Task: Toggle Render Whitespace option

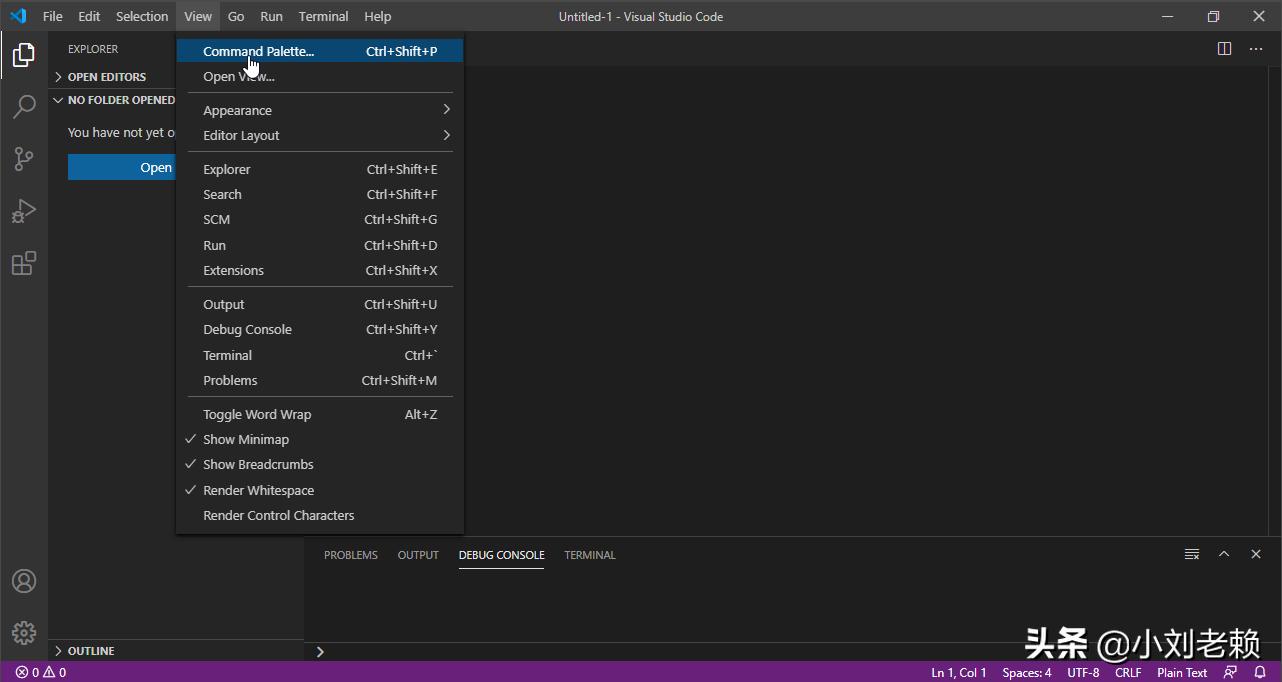Action: click(258, 489)
